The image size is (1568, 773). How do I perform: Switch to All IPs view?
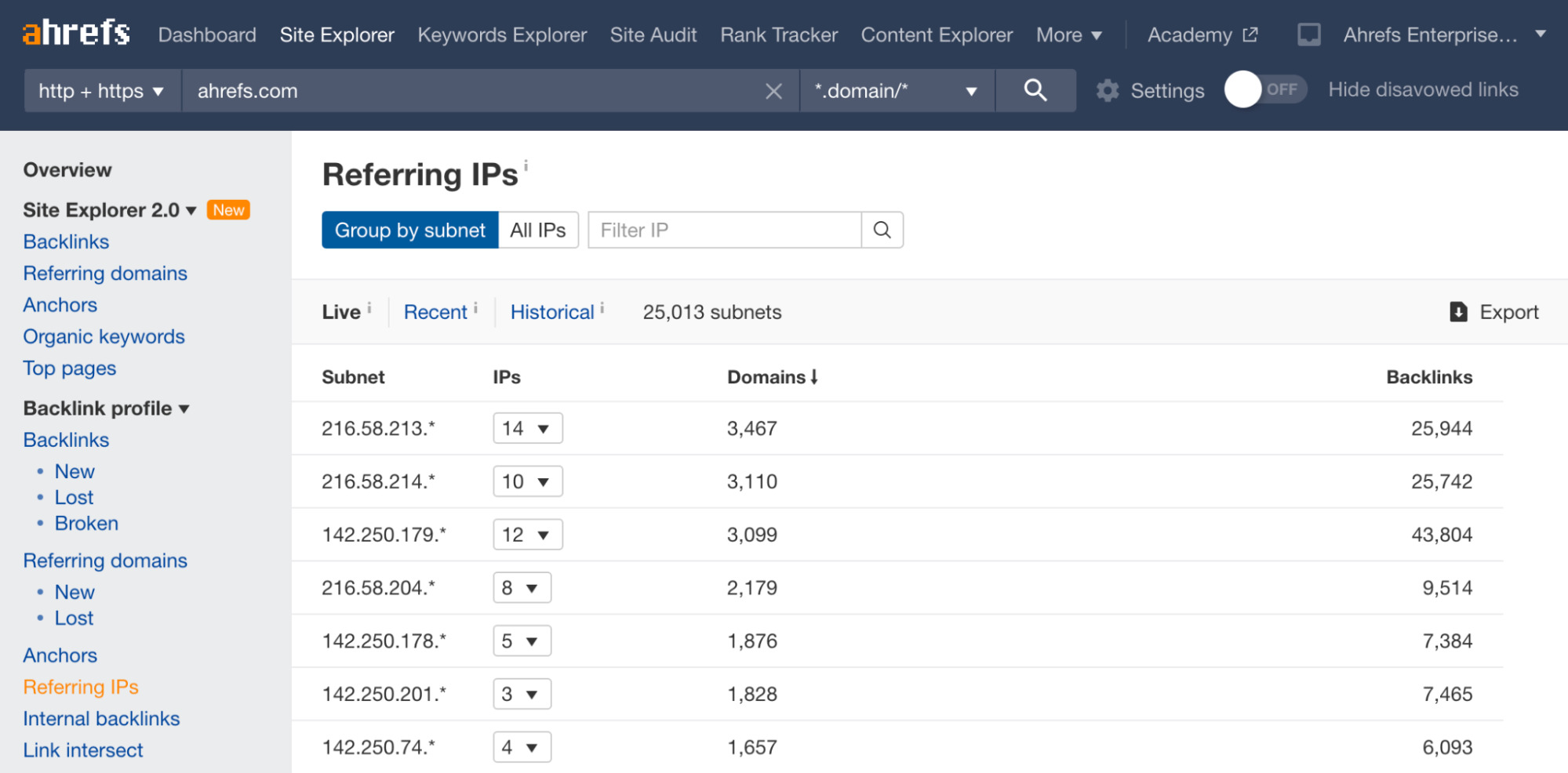click(538, 230)
